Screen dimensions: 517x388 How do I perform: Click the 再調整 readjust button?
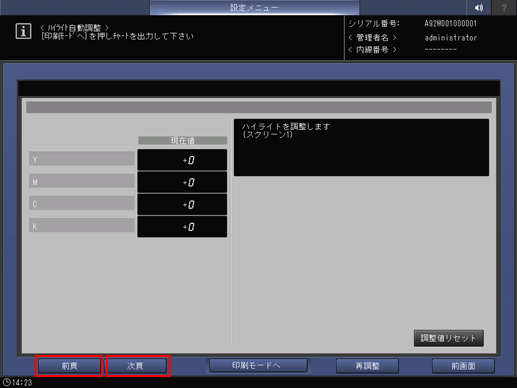pyautogui.click(x=367, y=366)
